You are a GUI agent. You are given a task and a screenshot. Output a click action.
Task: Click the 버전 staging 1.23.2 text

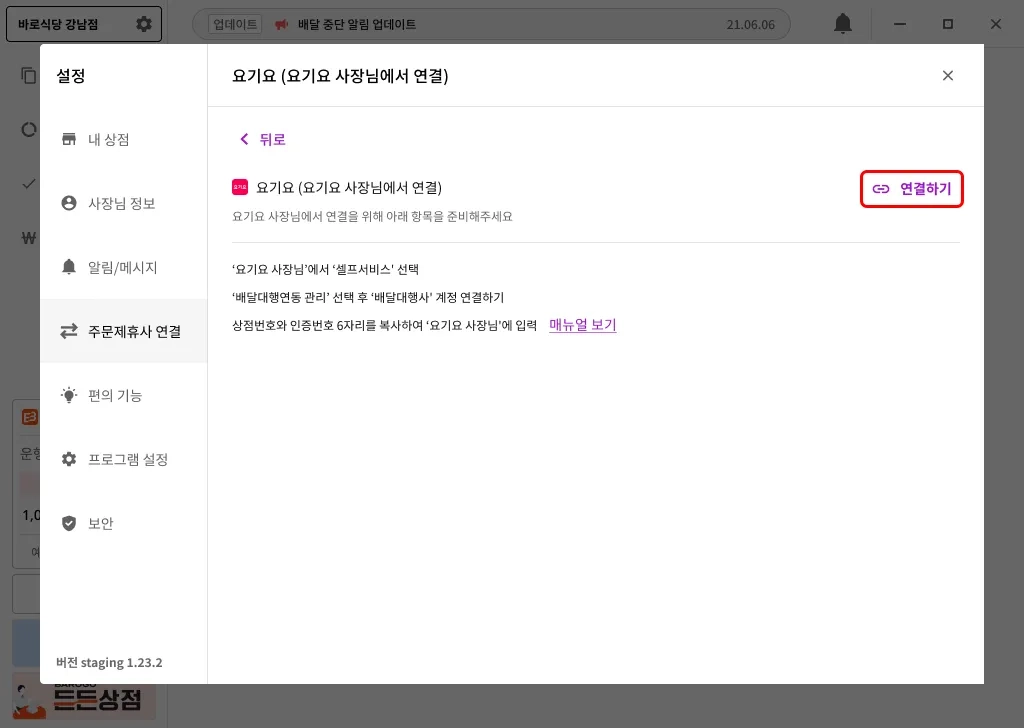(x=109, y=662)
